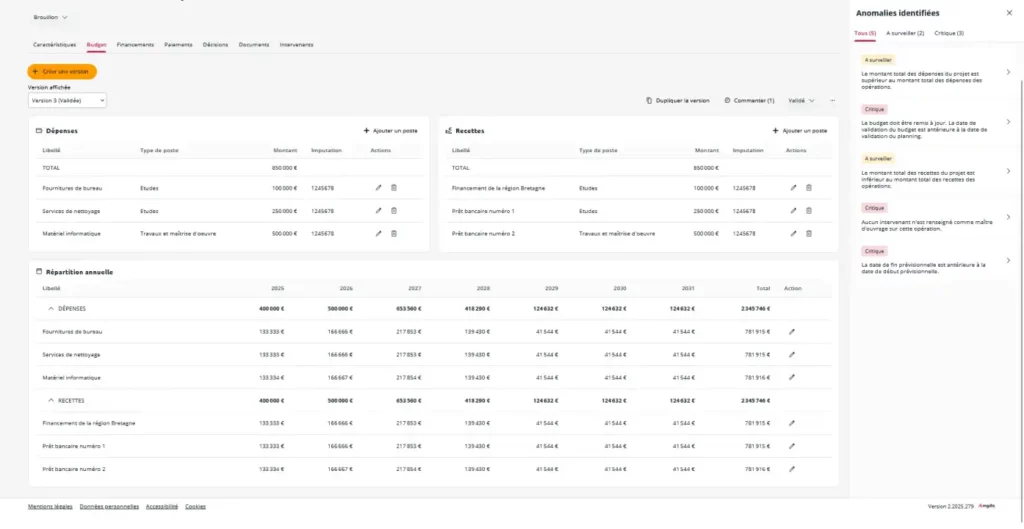Filter anomalies by A surveiller (2)
The width and height of the screenshot is (1024, 529).
click(905, 33)
